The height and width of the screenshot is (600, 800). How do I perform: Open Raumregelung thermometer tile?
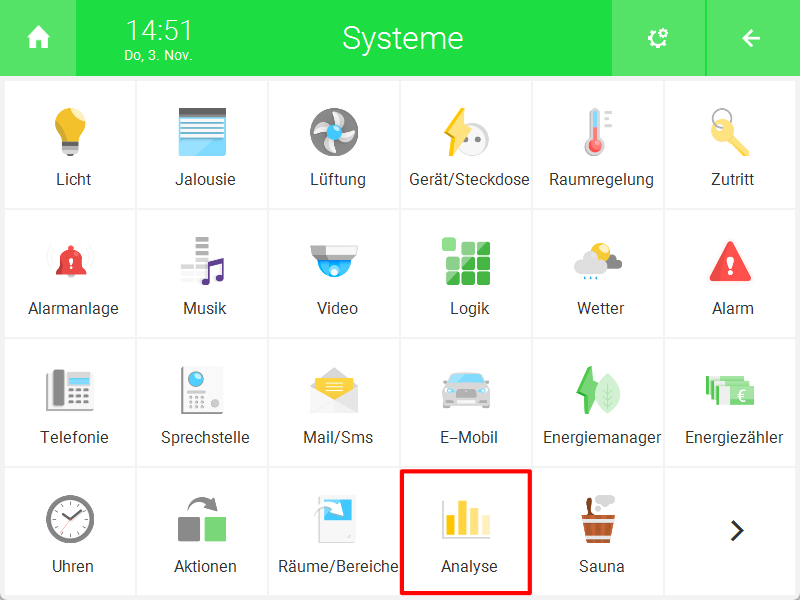pos(598,145)
